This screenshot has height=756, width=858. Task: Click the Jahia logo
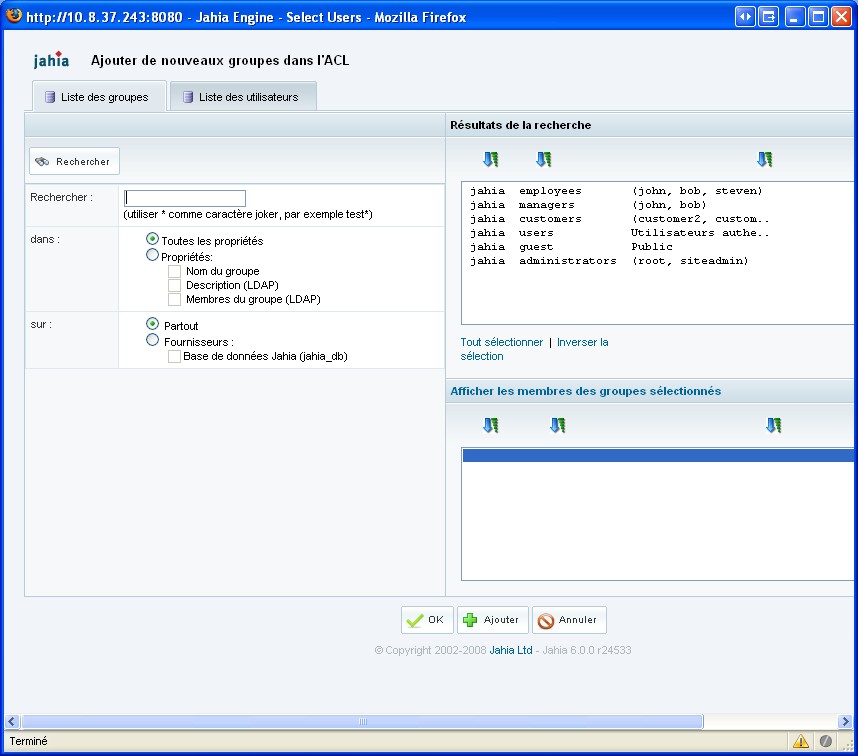pos(51,60)
